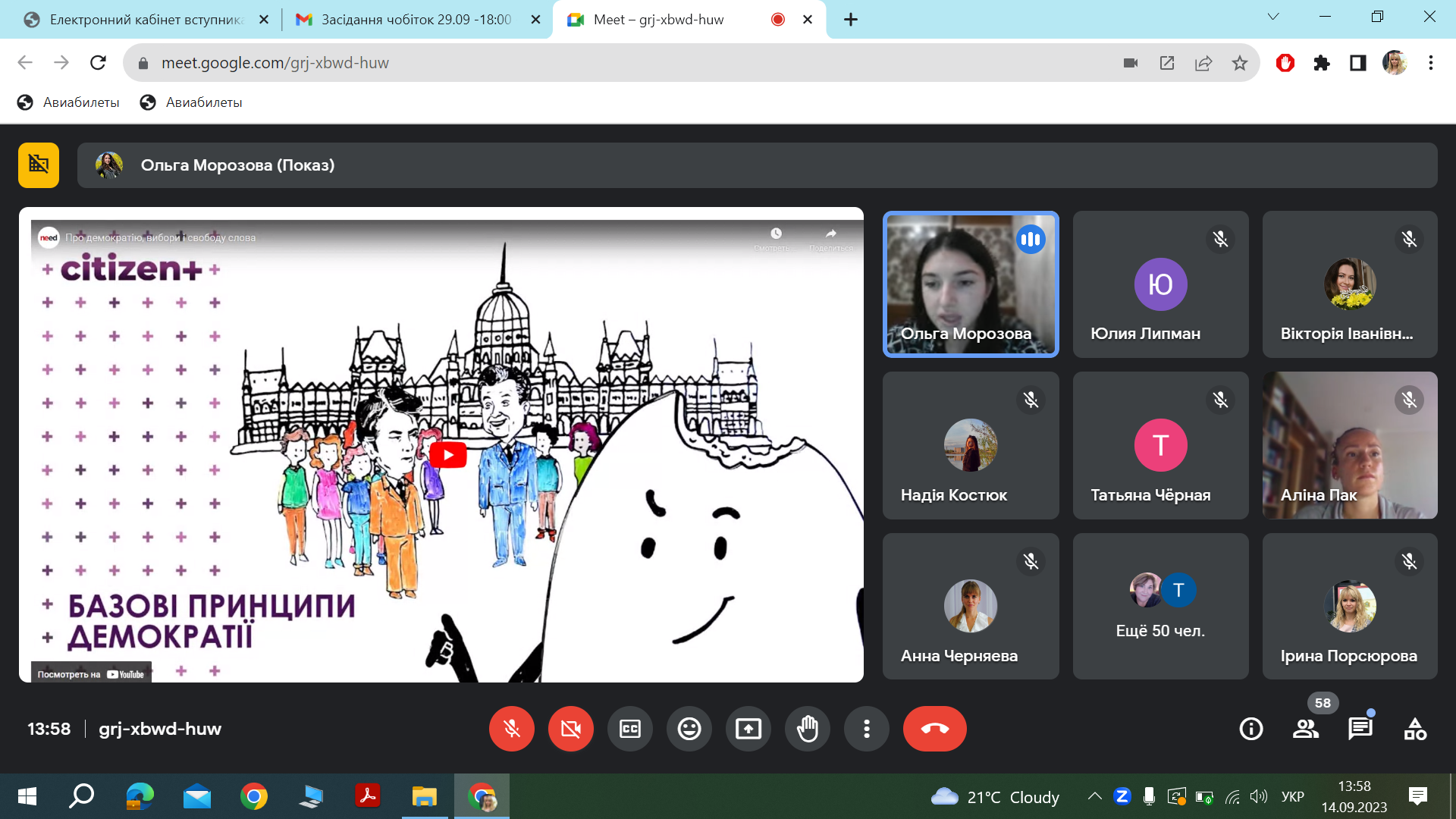The height and width of the screenshot is (819, 1456).
Task: Click Ольга Морозова (Показ) presentation header
Action: pyautogui.click(x=757, y=165)
